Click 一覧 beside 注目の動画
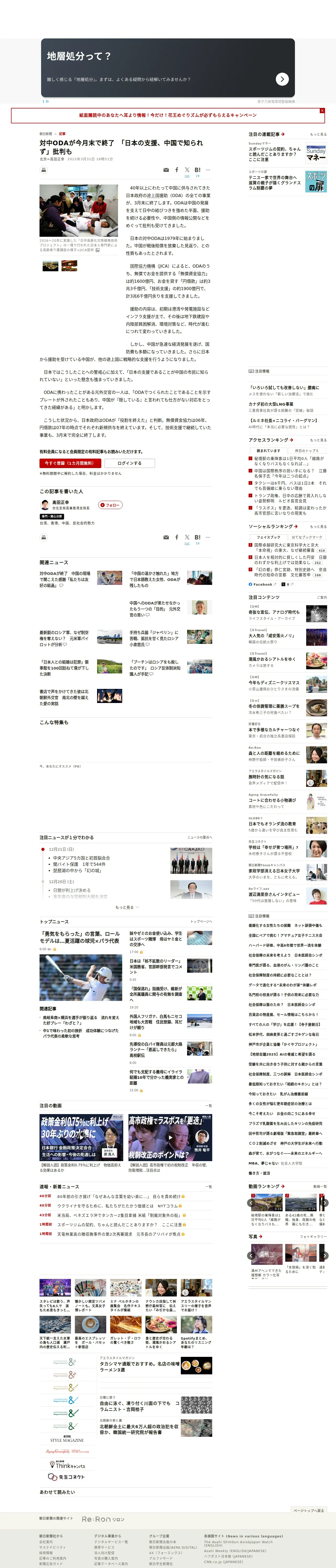 [209, 1106]
